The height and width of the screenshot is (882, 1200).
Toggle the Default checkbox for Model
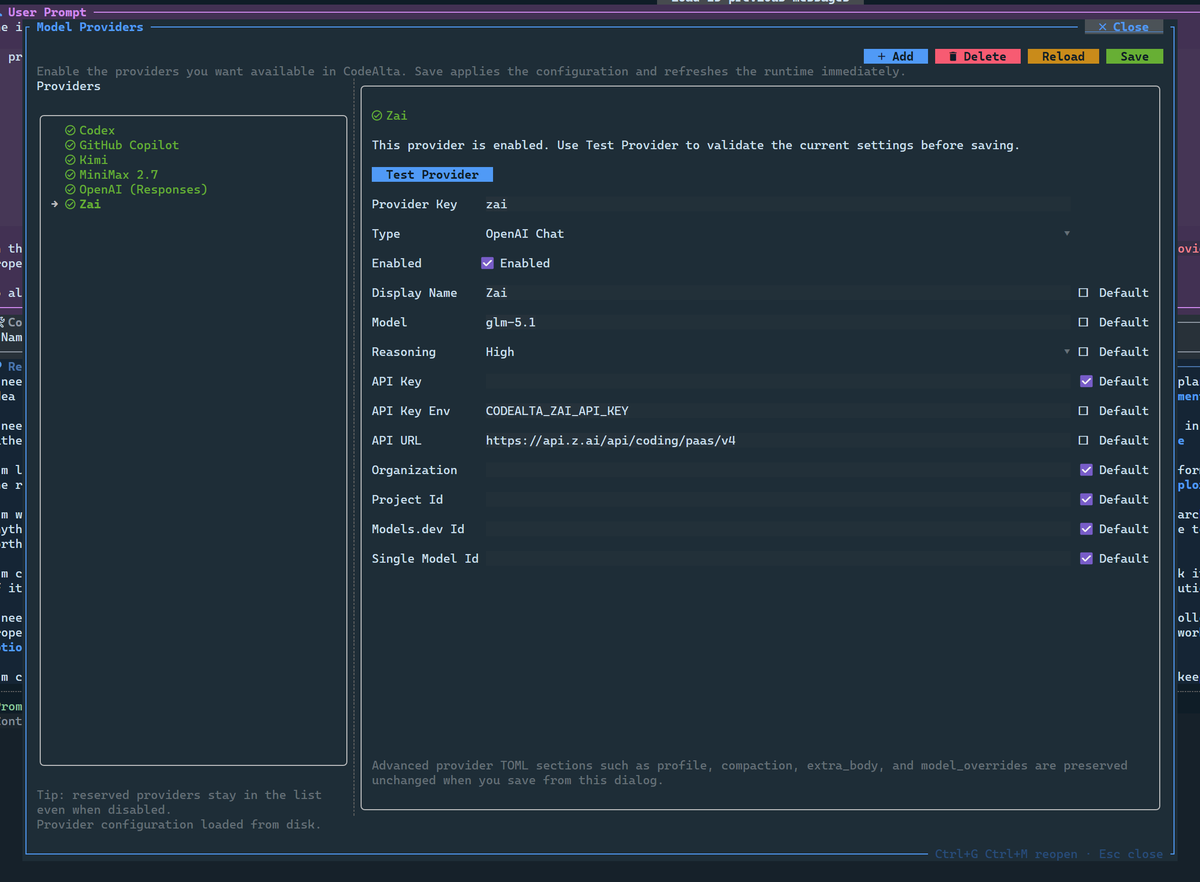click(1084, 322)
